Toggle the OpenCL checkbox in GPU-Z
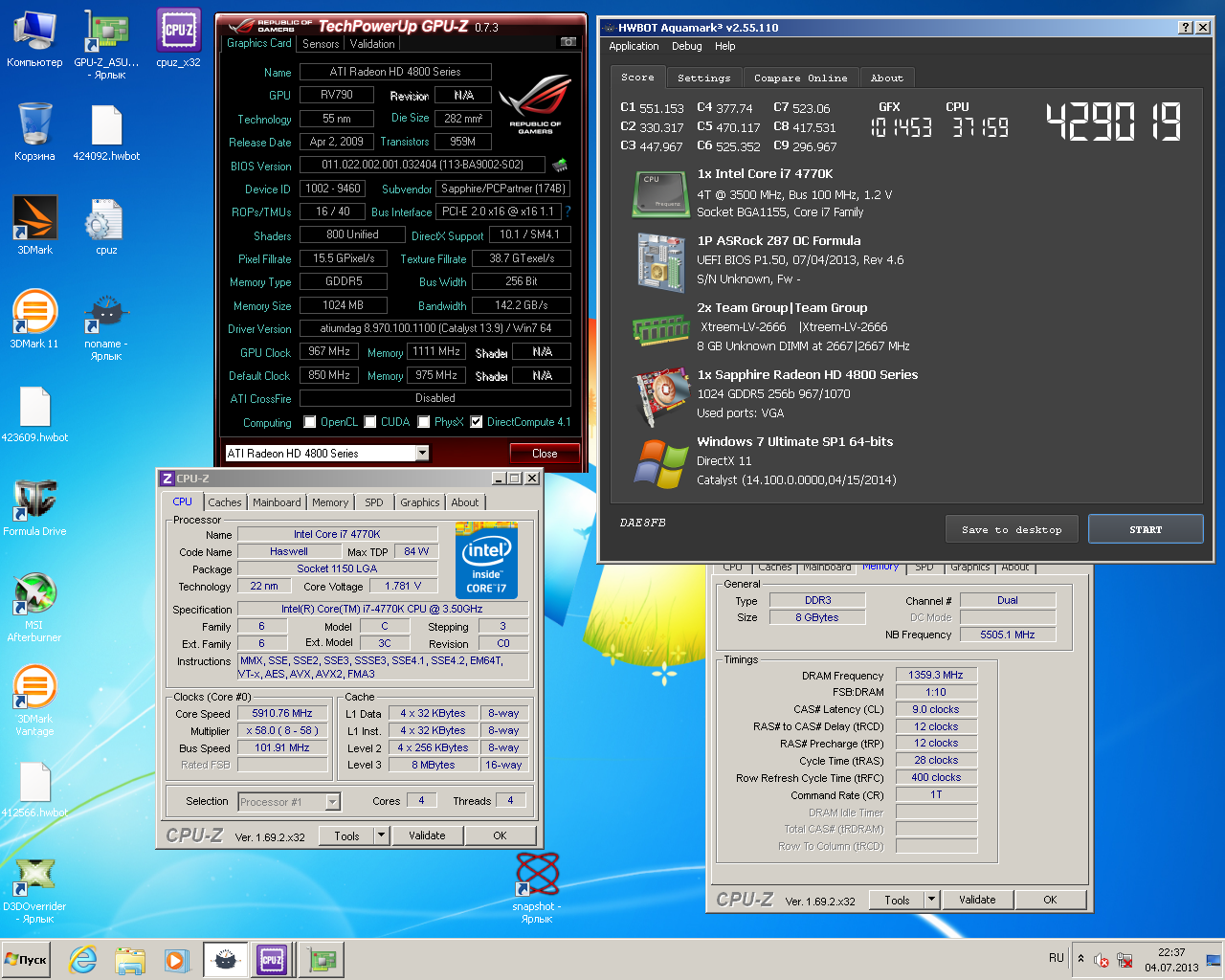The width and height of the screenshot is (1225, 980). 309,422
